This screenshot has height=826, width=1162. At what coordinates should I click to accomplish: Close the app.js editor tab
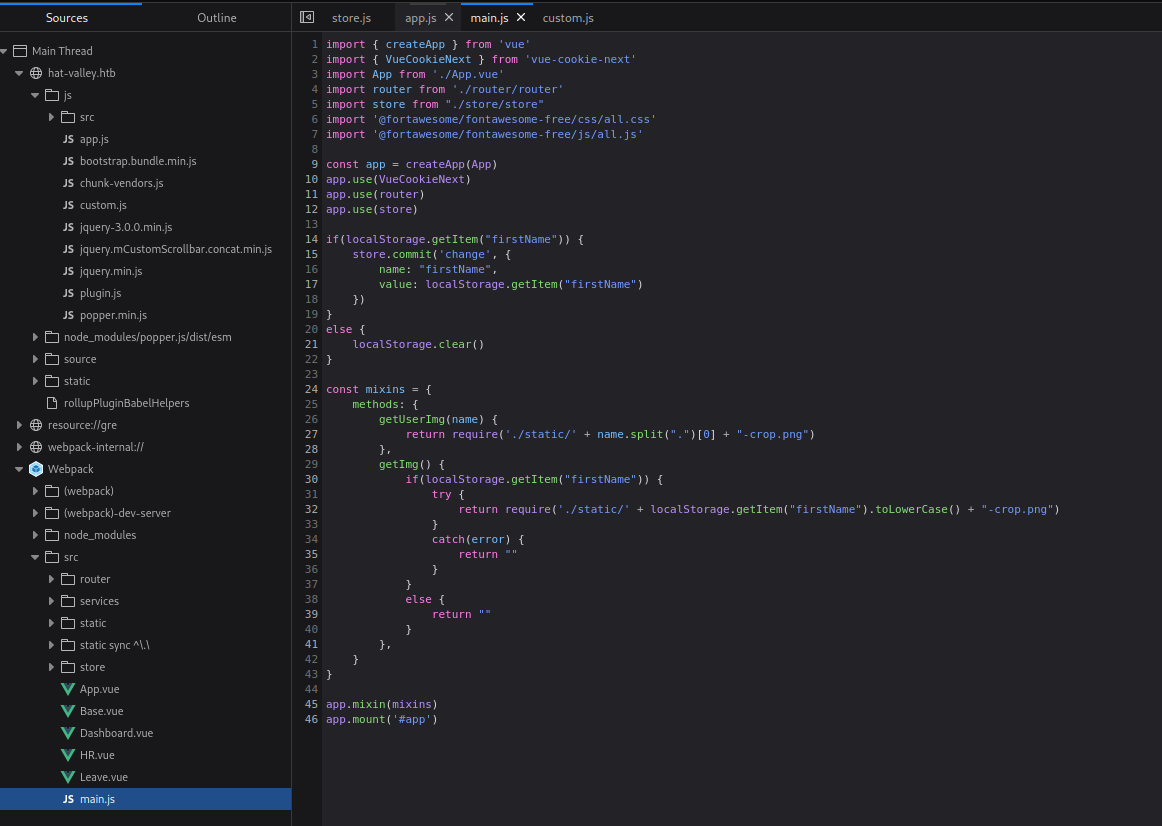[x=448, y=18]
